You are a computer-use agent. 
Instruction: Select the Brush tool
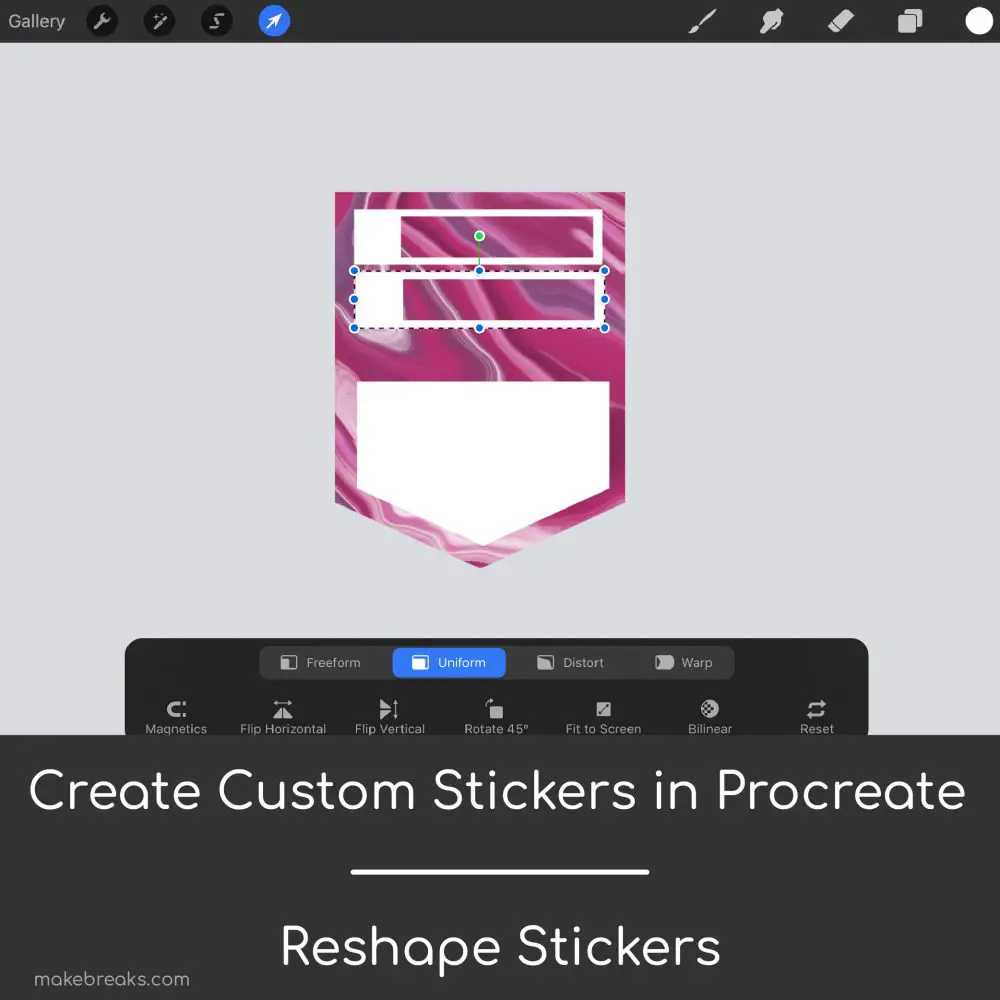coord(703,21)
